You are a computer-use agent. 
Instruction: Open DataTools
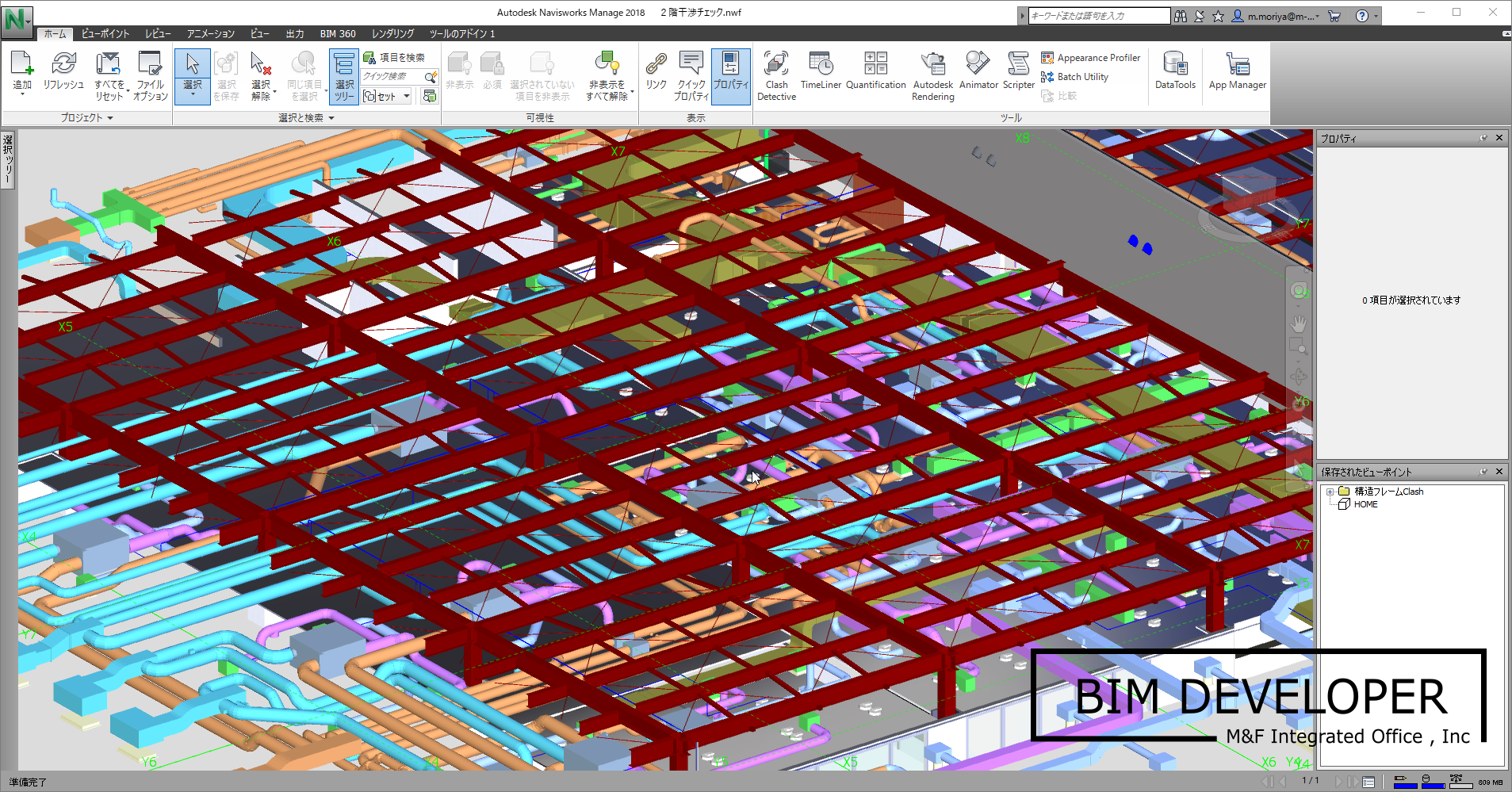click(1175, 71)
